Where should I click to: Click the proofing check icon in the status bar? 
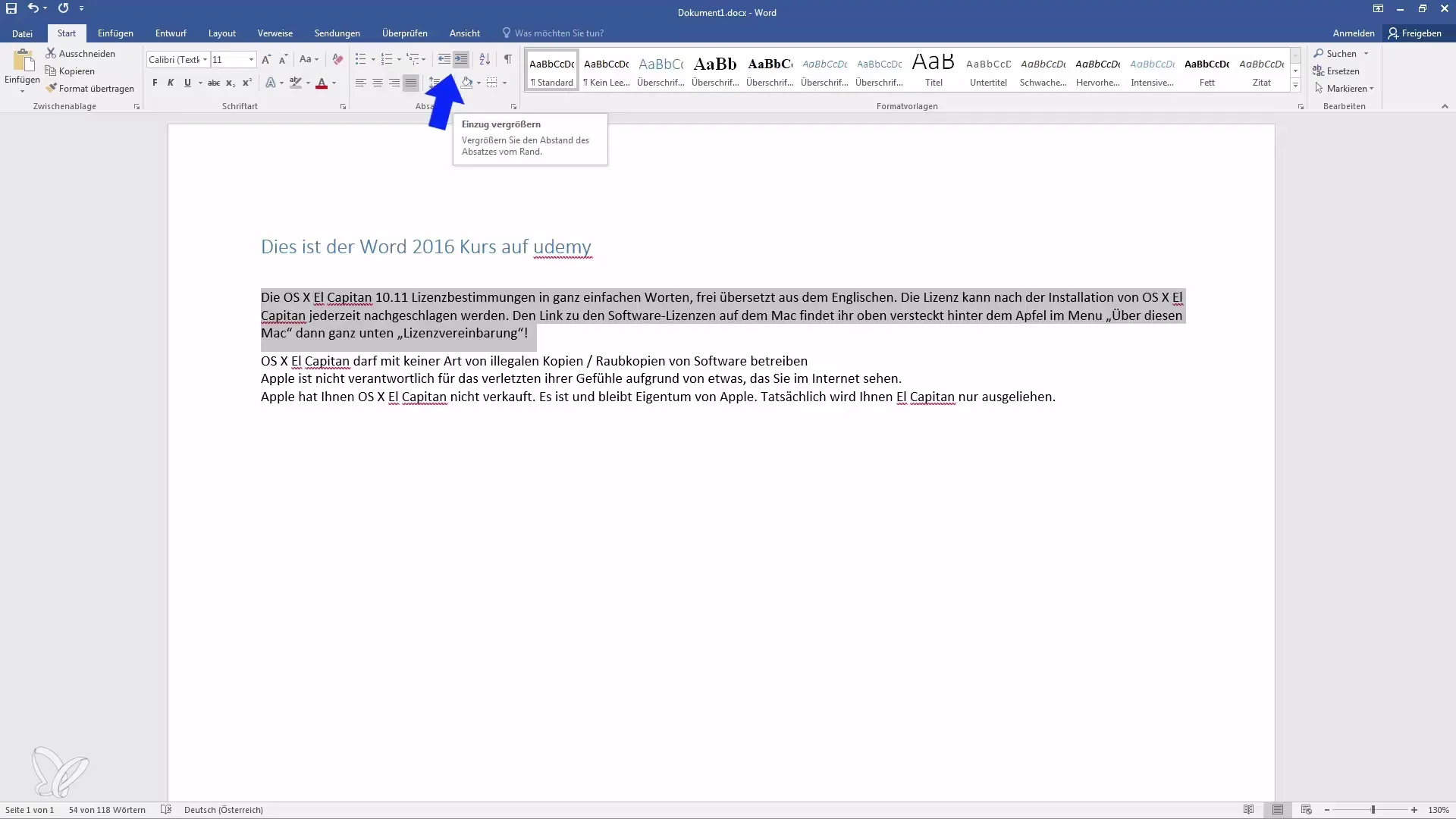pyautogui.click(x=166, y=810)
